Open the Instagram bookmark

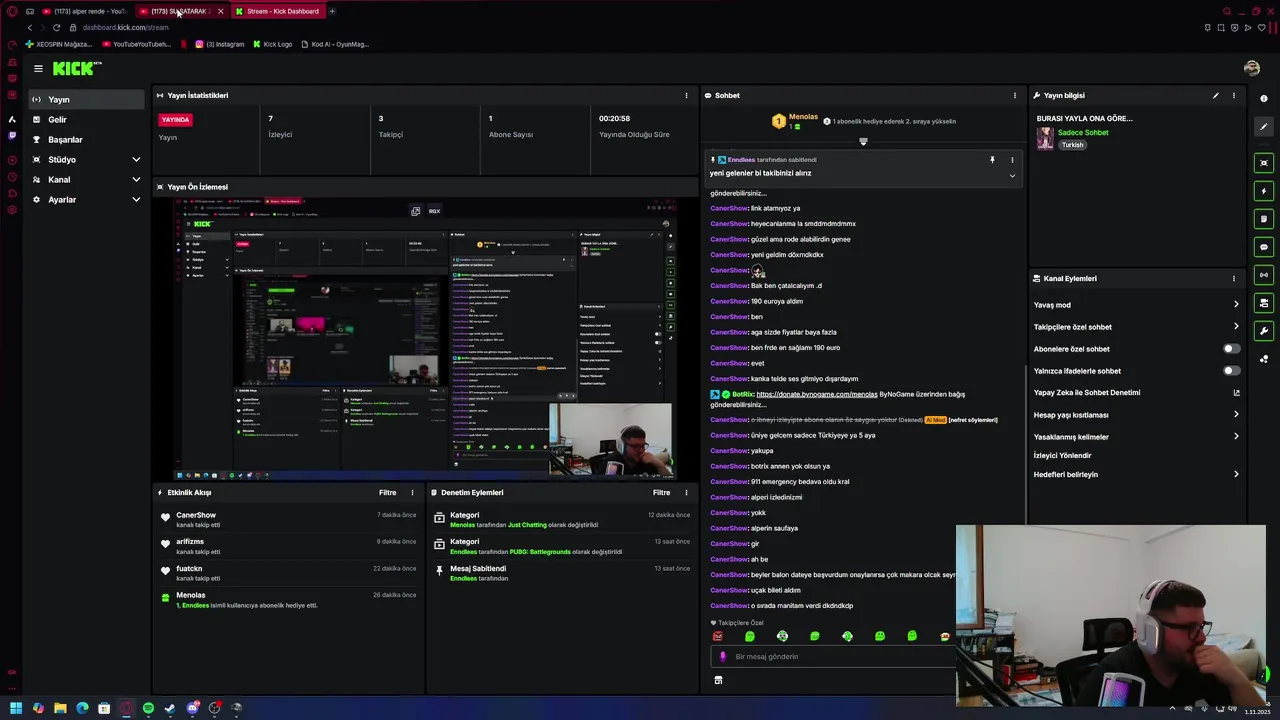coord(220,44)
